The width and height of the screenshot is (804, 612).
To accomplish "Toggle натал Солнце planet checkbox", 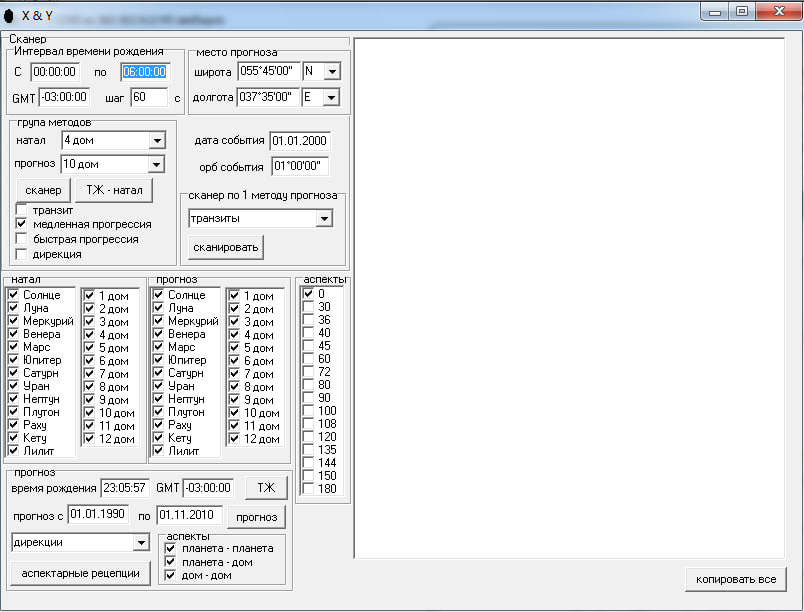I will tap(13, 295).
